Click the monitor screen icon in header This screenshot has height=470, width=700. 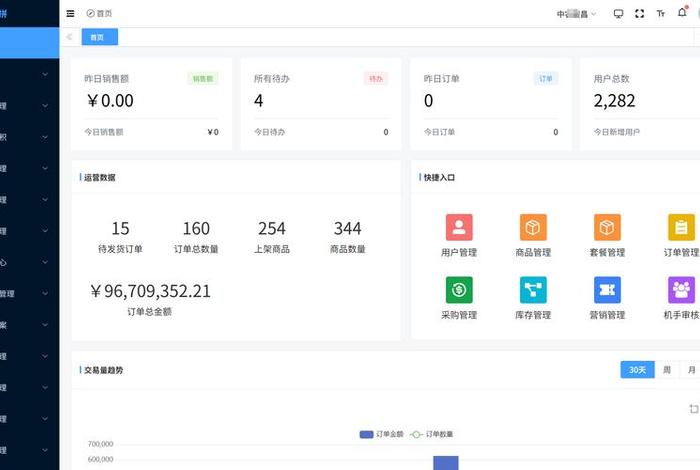[618, 13]
